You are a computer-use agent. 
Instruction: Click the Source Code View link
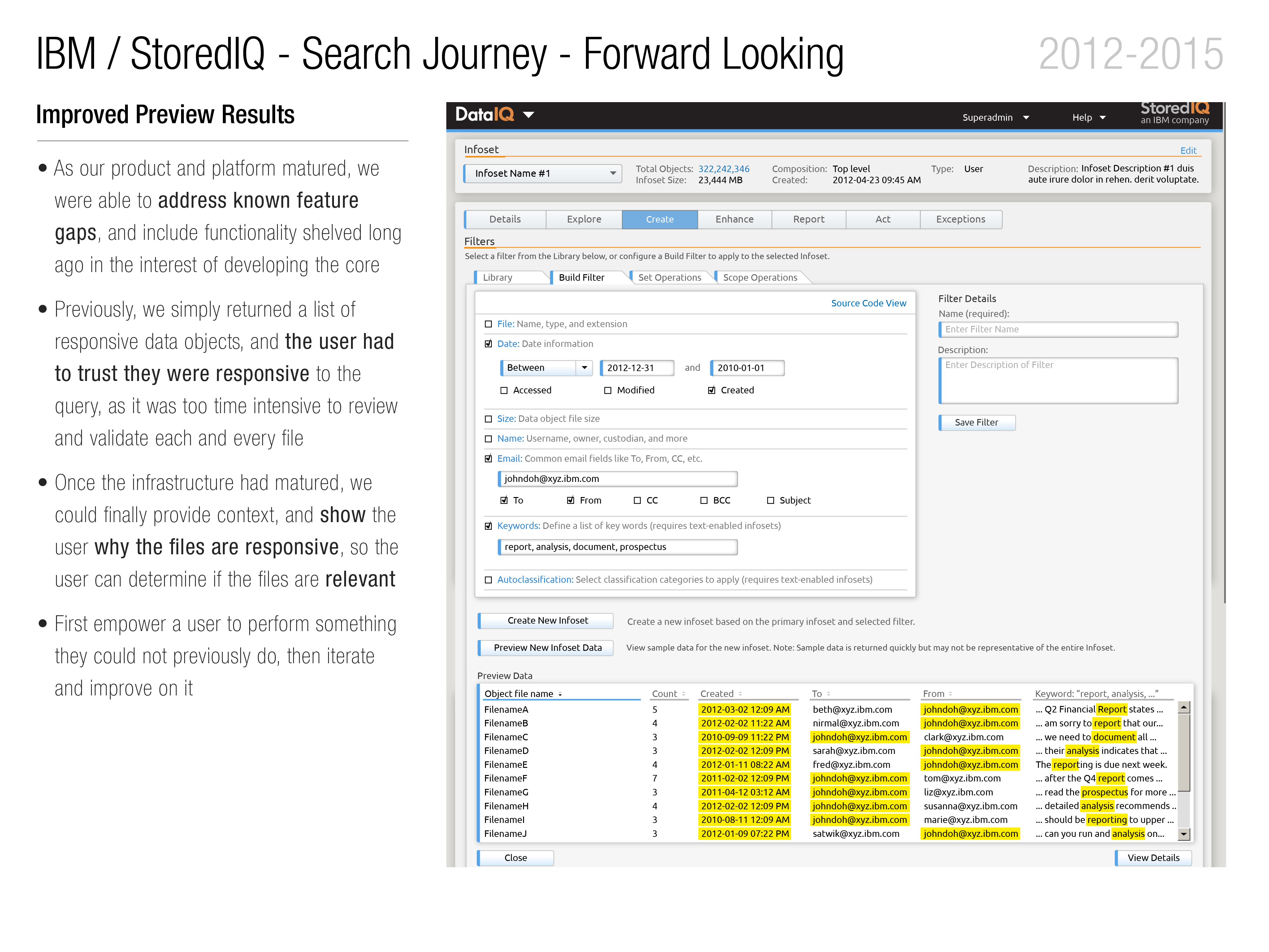pyautogui.click(x=868, y=303)
